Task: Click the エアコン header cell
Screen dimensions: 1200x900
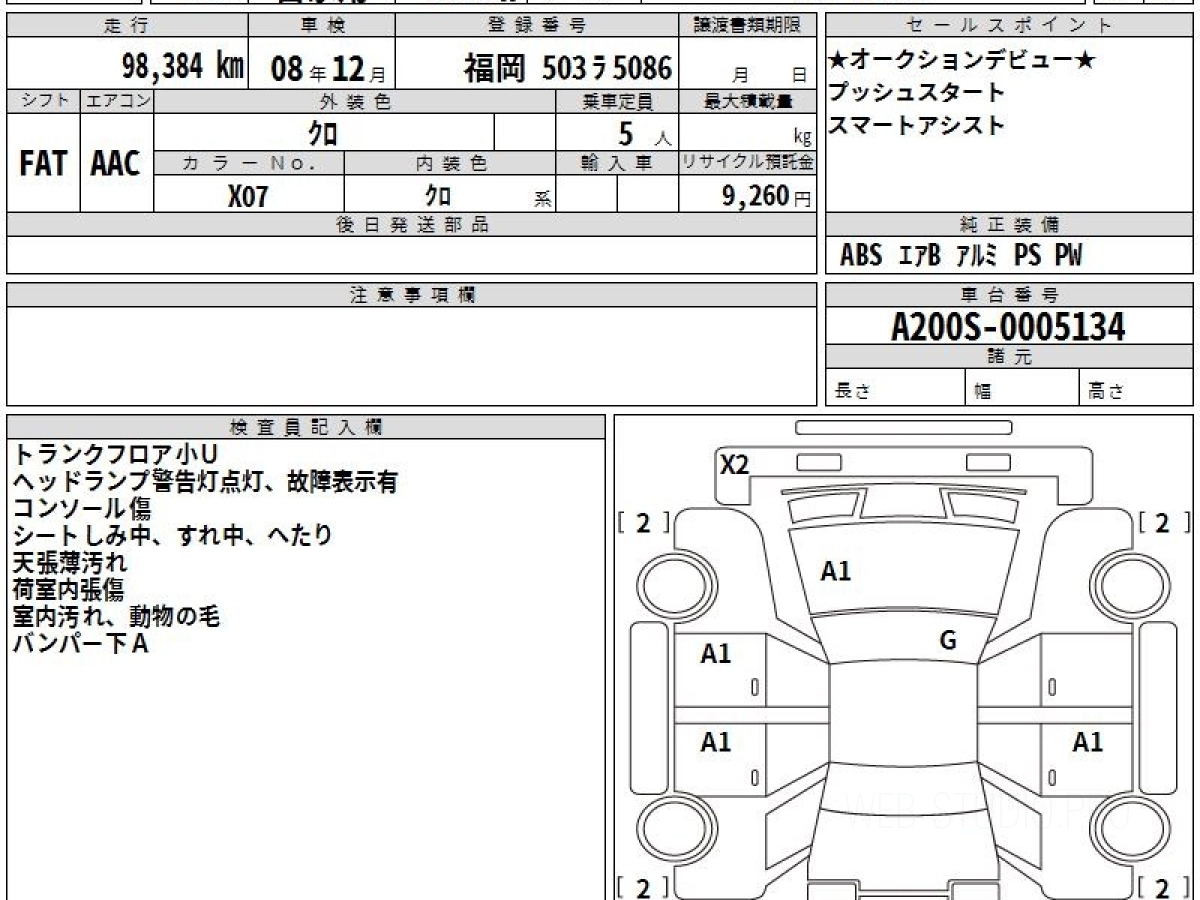Action: 117,101
